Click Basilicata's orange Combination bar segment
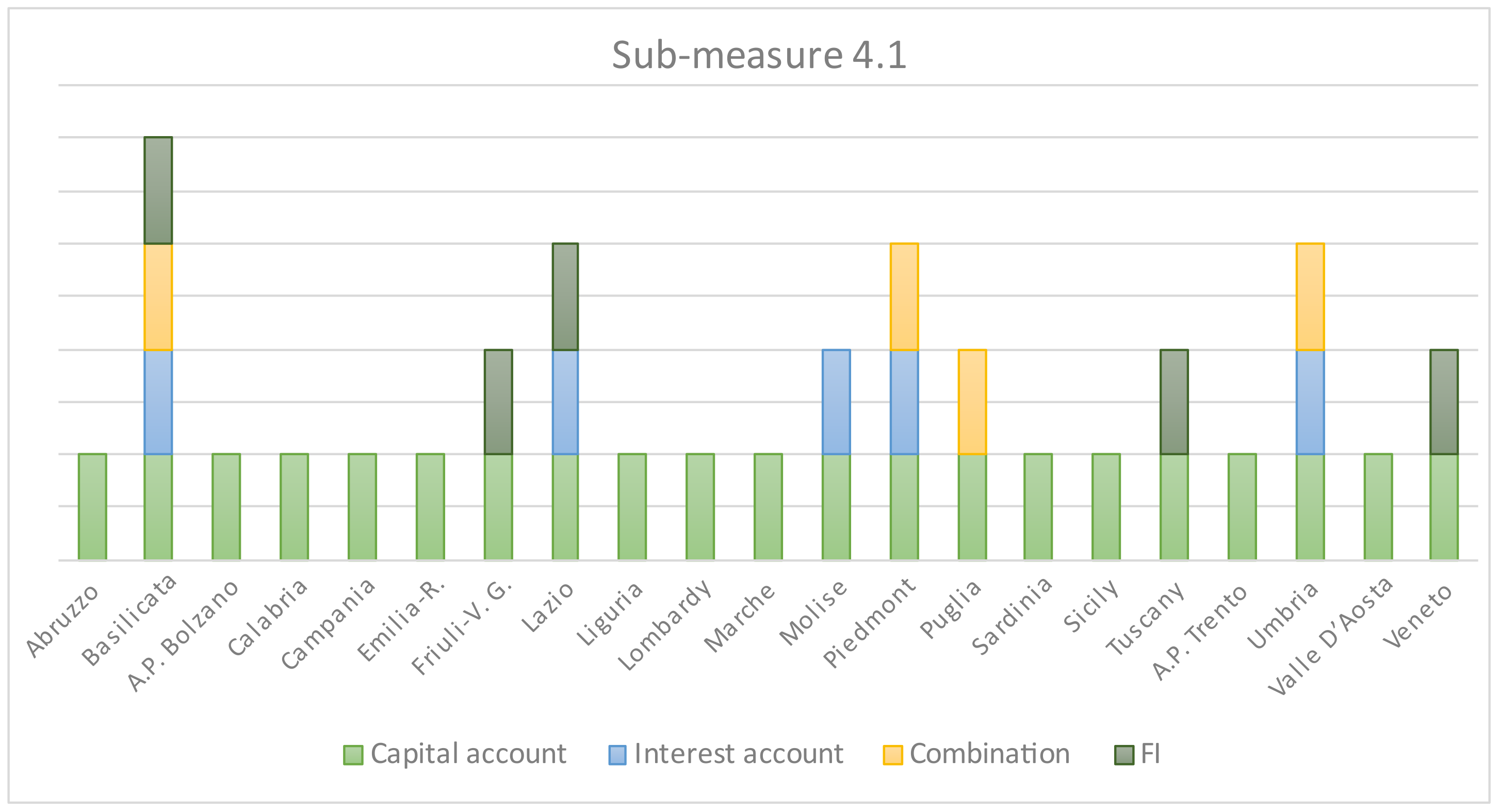This screenshot has height=812, width=1499. pyautogui.click(x=158, y=296)
